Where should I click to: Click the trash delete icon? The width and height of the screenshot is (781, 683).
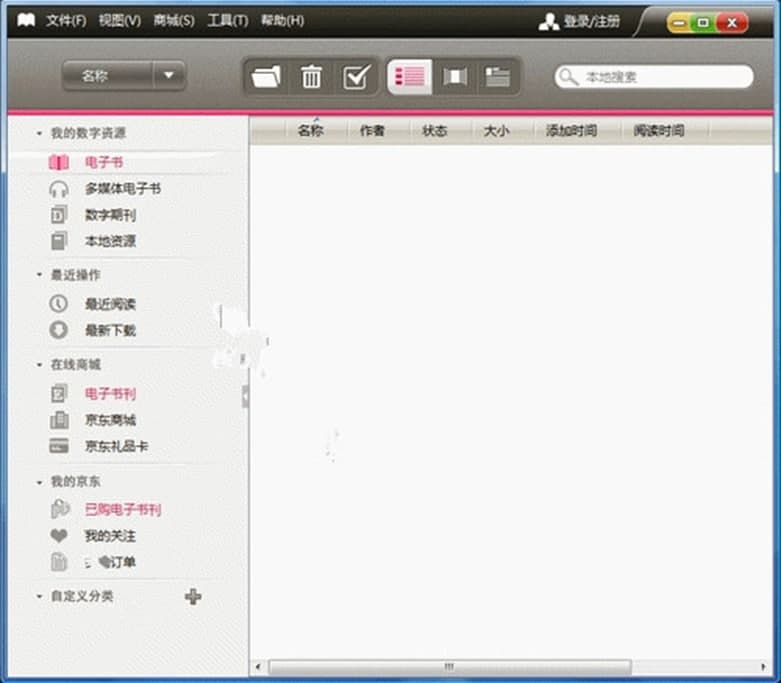pos(312,77)
